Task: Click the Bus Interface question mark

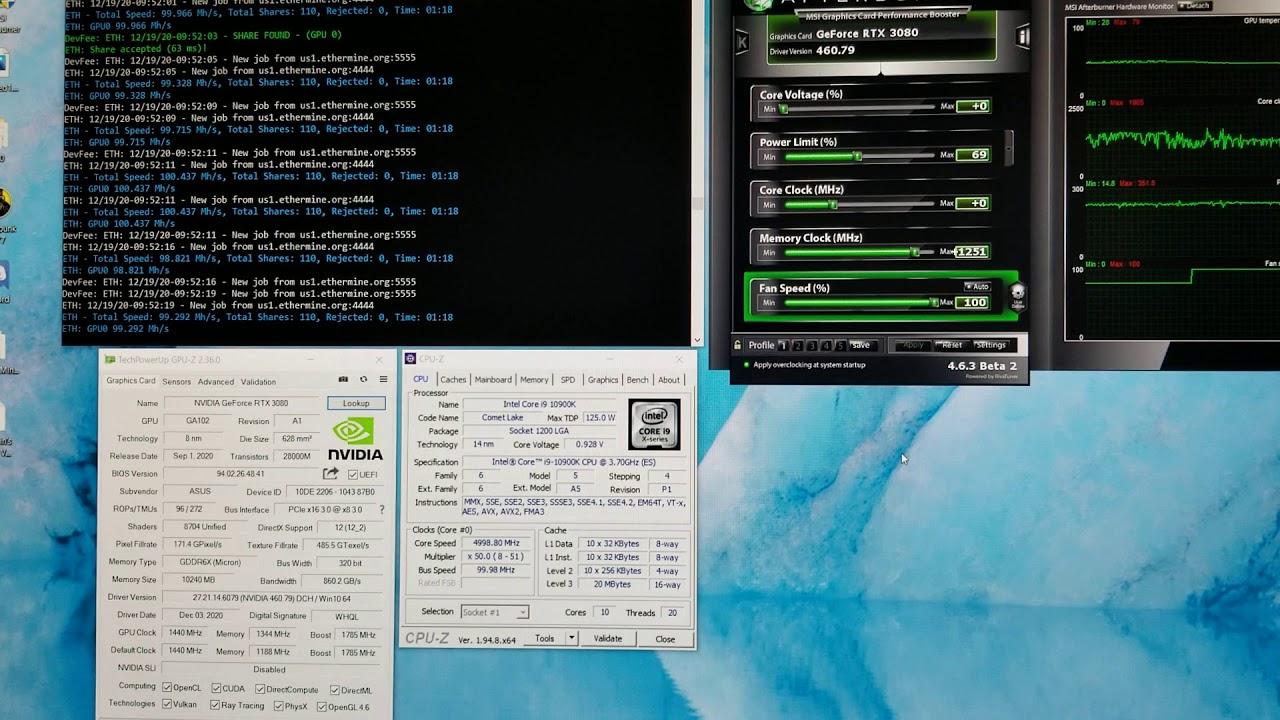Action: [x=381, y=510]
